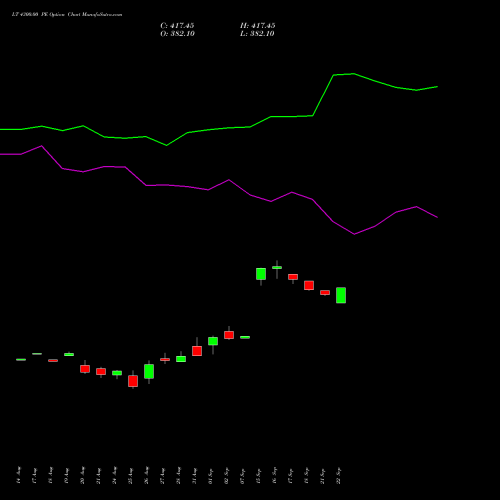Select the green doji candle for 16 Sep
The width and height of the screenshot is (500, 500).
[x=277, y=267]
